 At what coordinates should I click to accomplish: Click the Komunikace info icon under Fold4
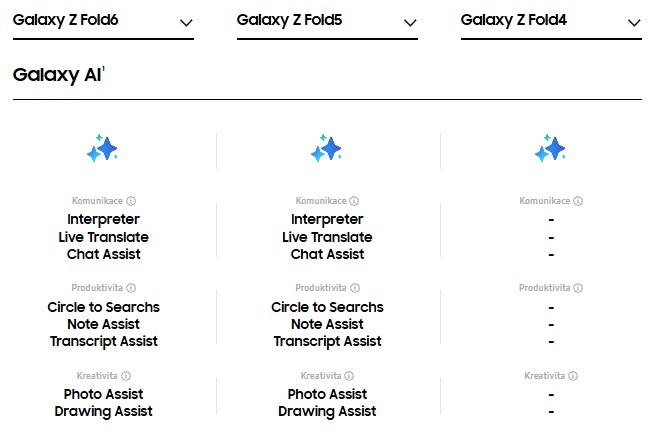coord(578,201)
